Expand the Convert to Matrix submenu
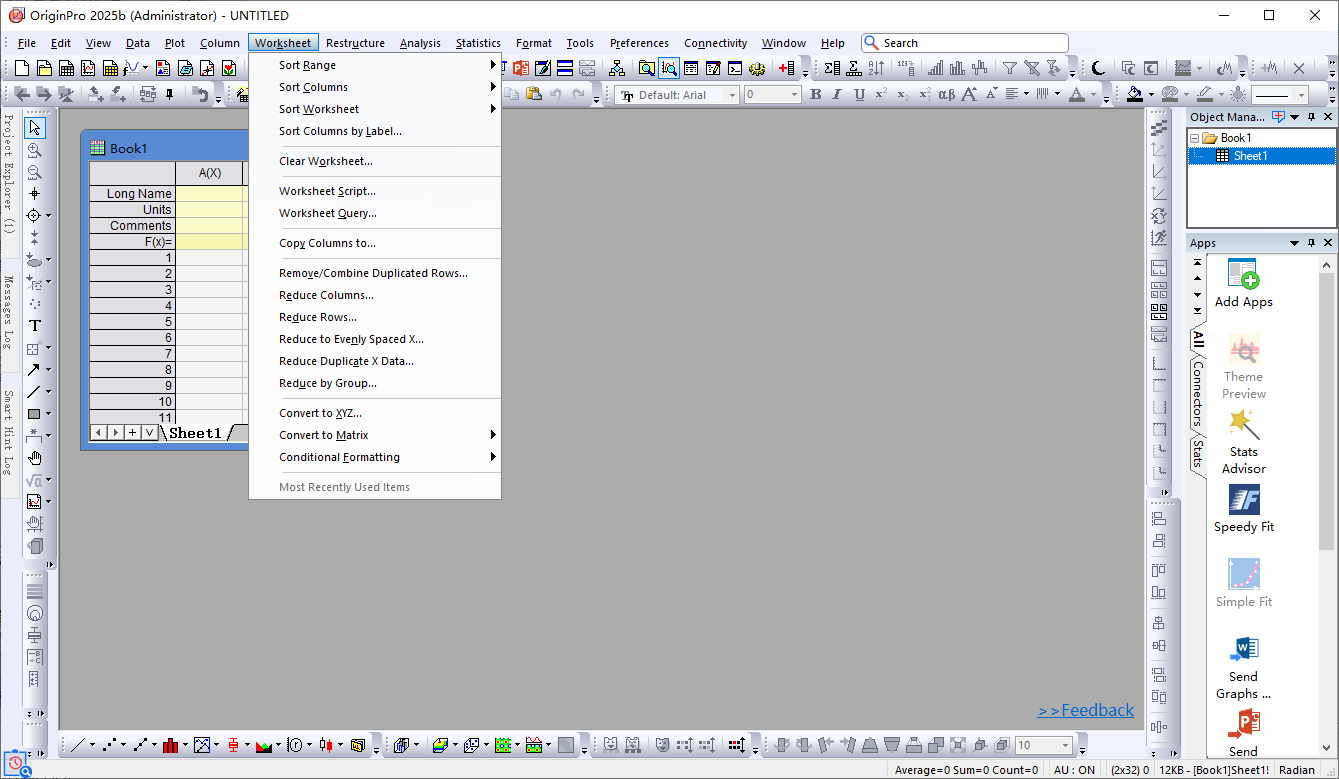Viewport: 1339px width, 779px height. [x=375, y=435]
